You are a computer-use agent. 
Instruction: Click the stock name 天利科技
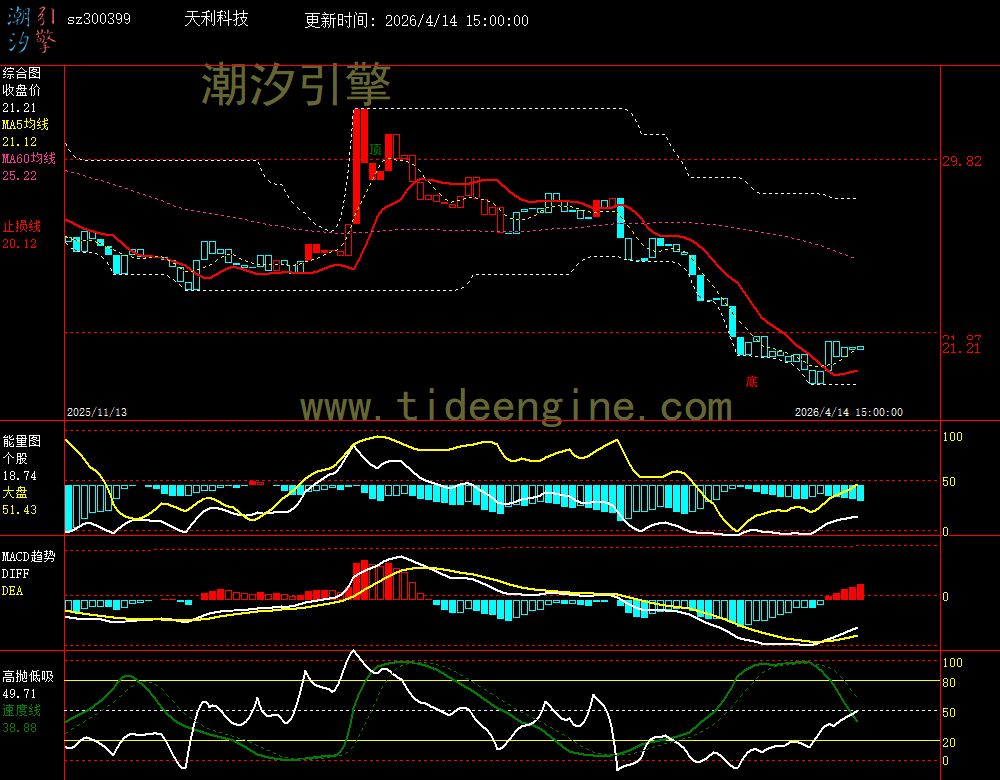point(217,20)
